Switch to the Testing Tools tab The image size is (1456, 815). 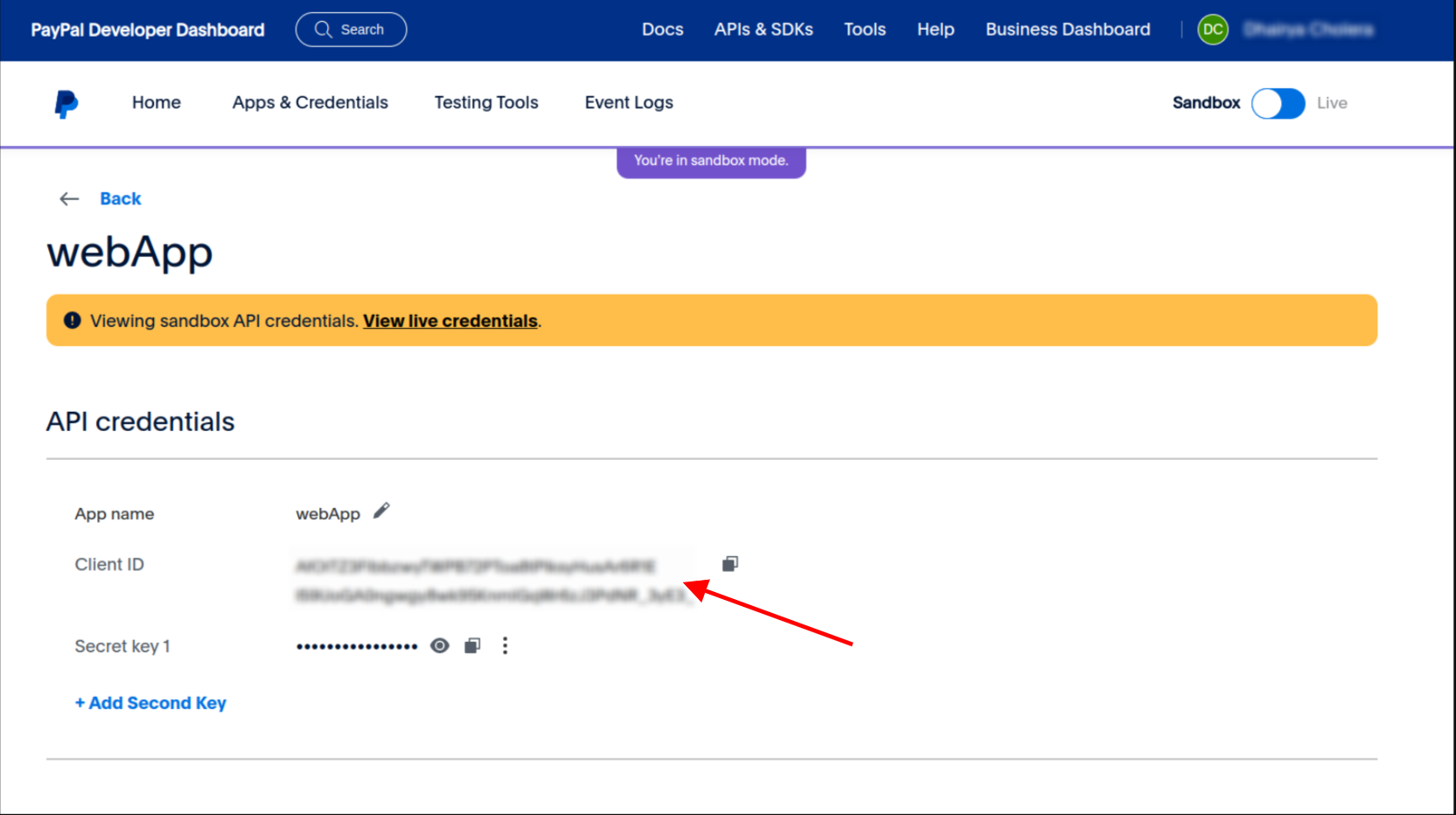pos(486,102)
